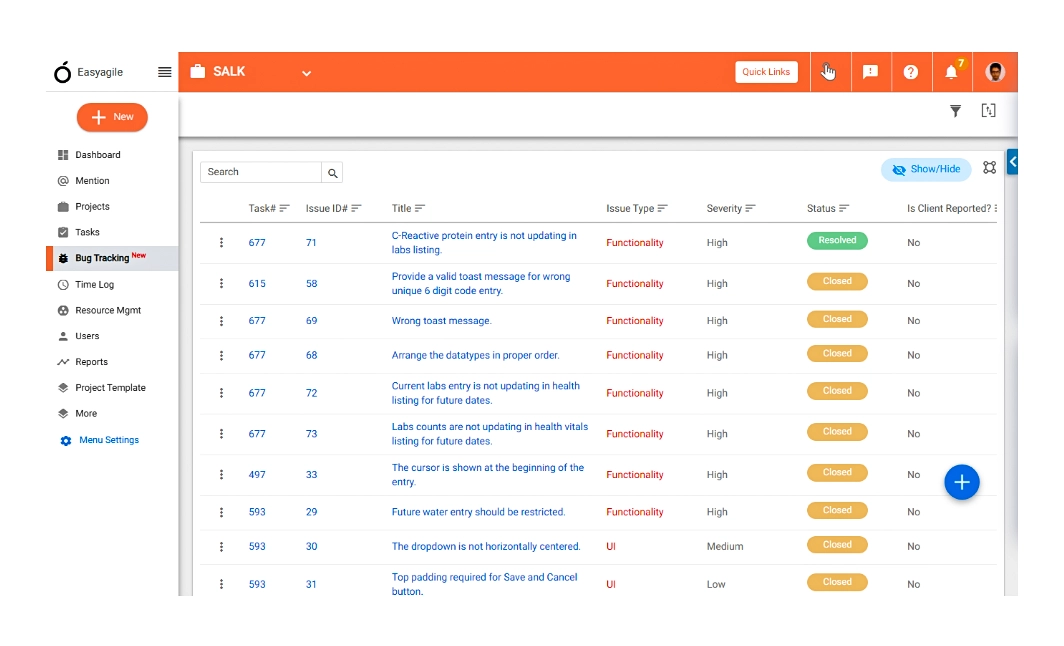The height and width of the screenshot is (646, 1064).
Task: Toggle sorting on the Severity column
Action: (749, 208)
